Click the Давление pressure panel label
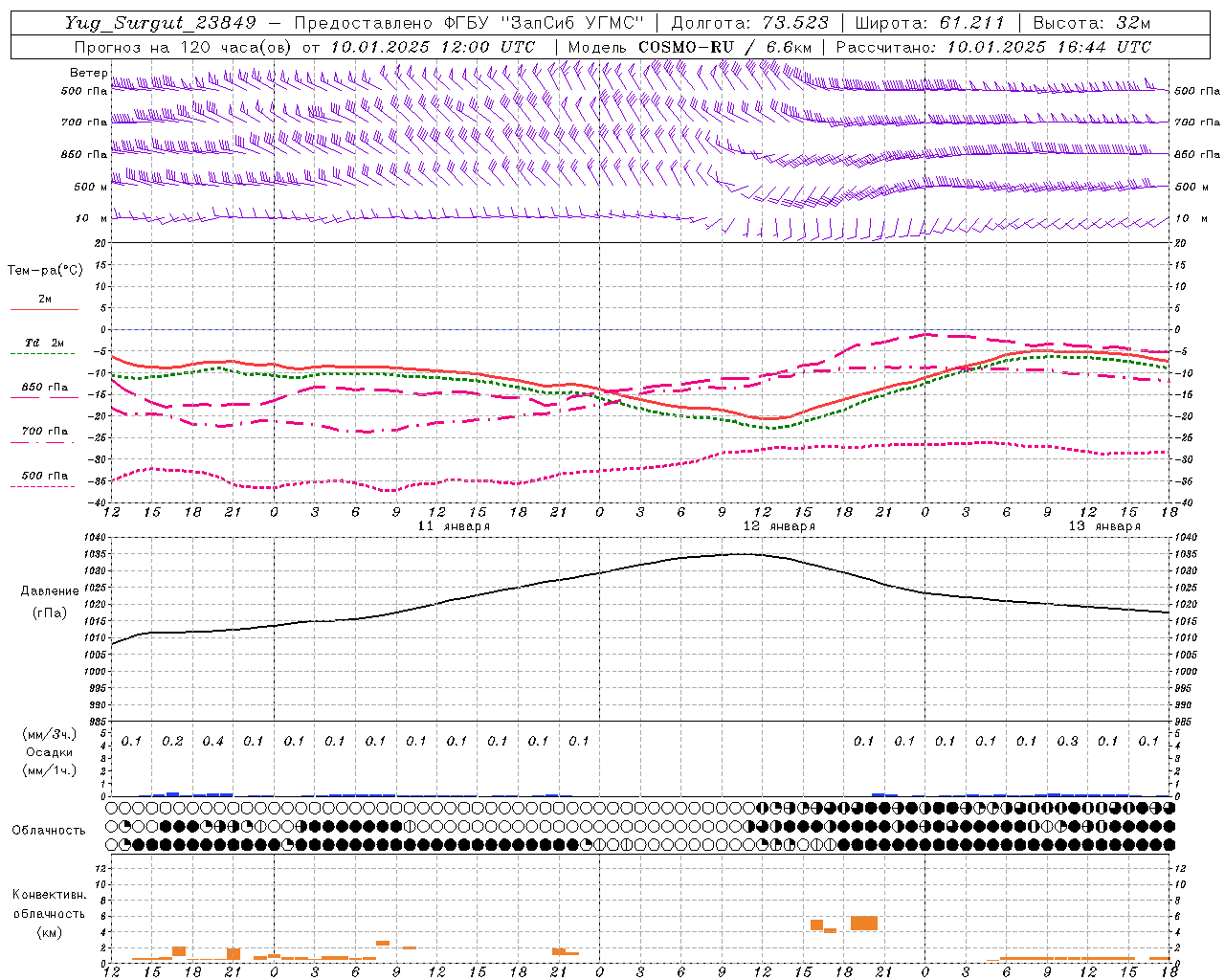The width and height of the screenshot is (1225, 980). point(50,591)
